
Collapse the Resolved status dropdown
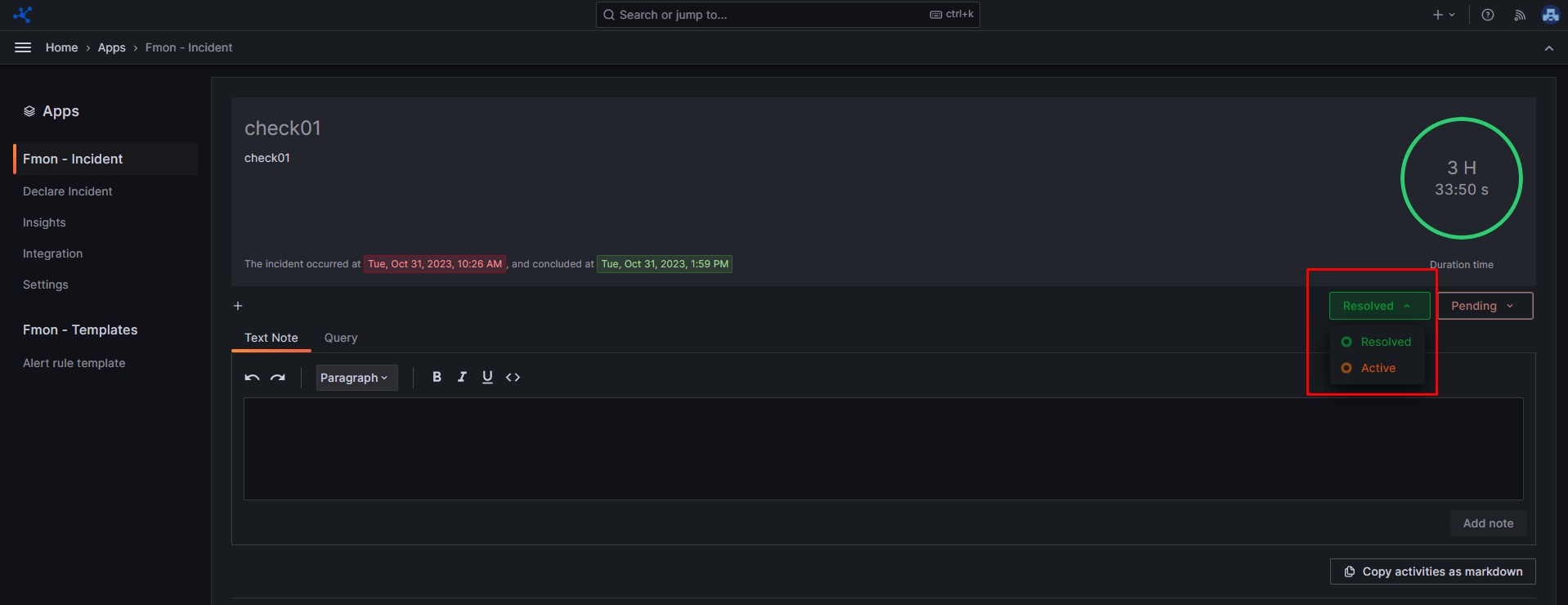pyautogui.click(x=1378, y=306)
